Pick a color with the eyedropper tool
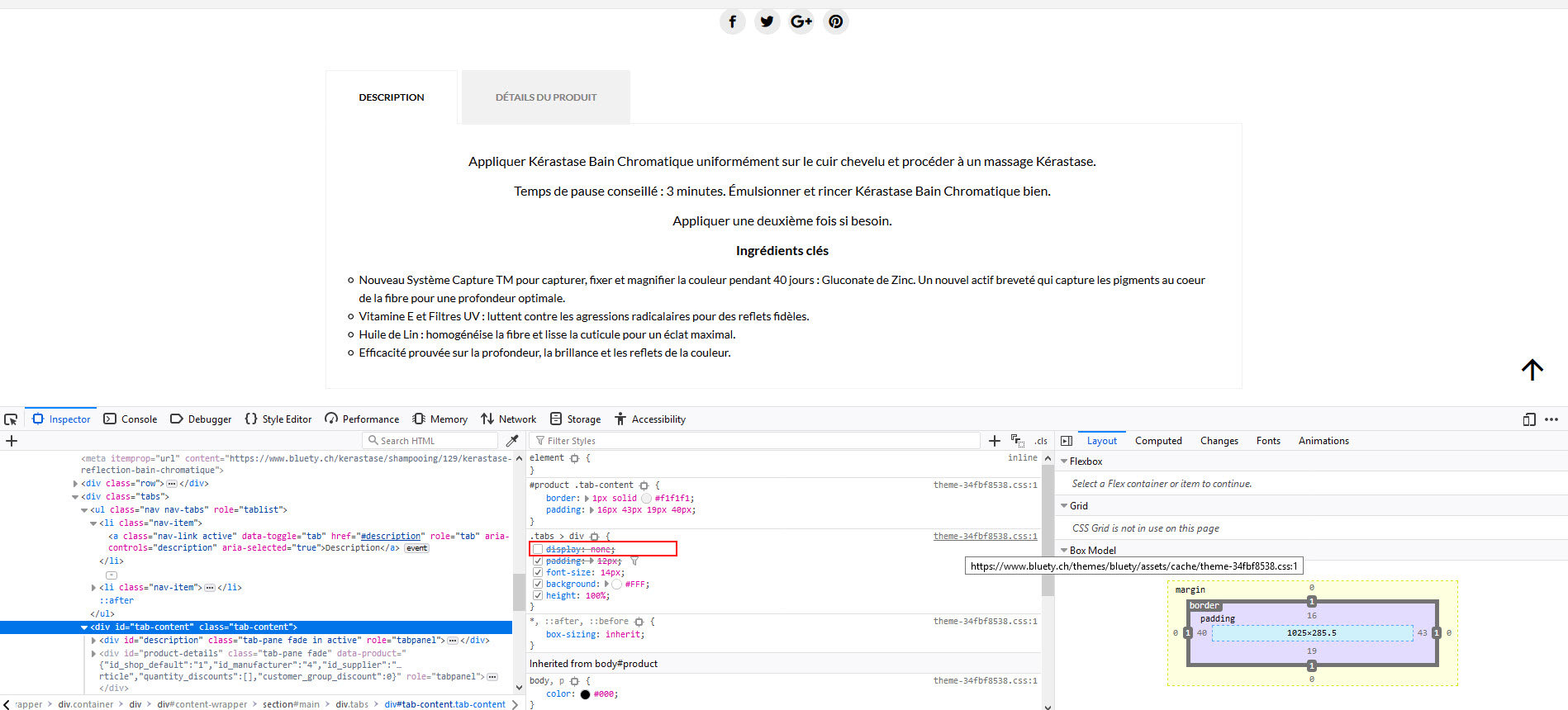The height and width of the screenshot is (710, 1568). [512, 441]
